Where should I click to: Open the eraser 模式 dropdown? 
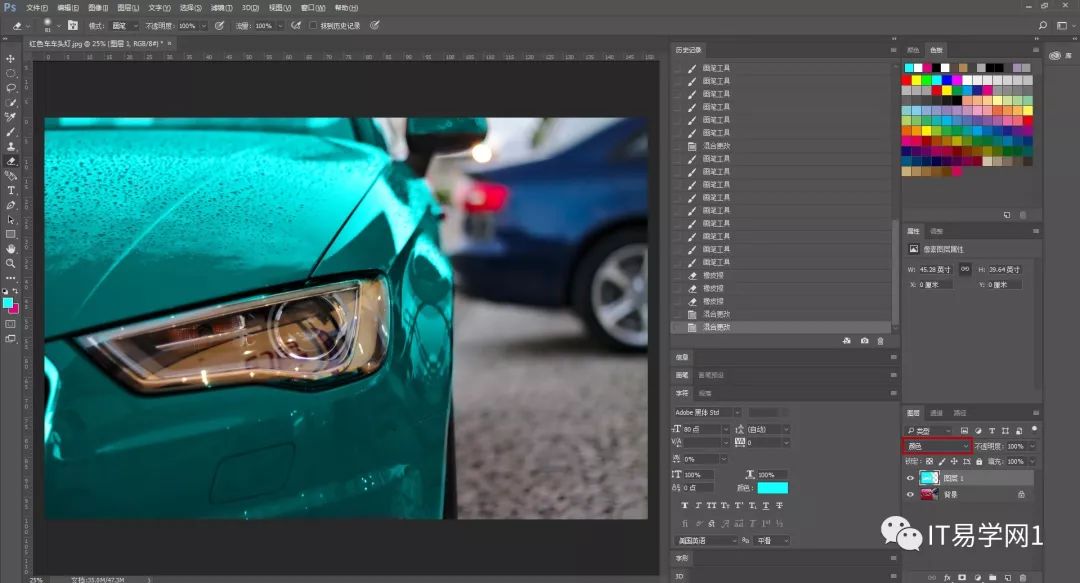[x=123, y=25]
